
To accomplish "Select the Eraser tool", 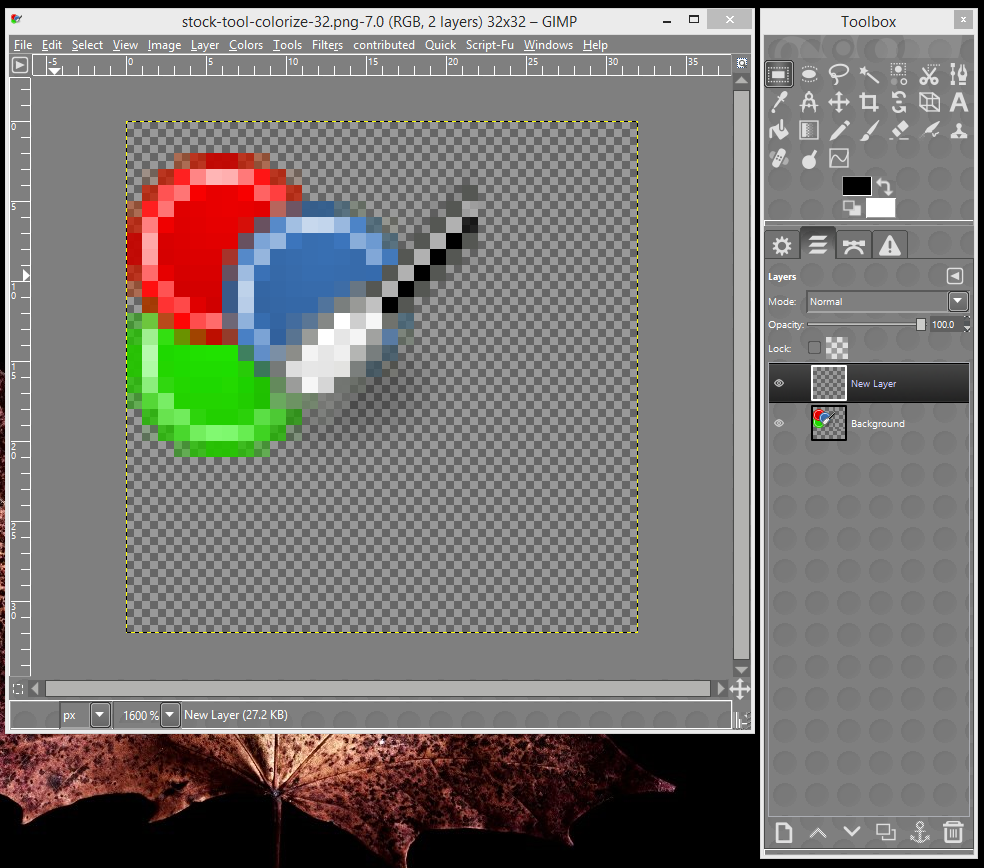I will (x=899, y=130).
